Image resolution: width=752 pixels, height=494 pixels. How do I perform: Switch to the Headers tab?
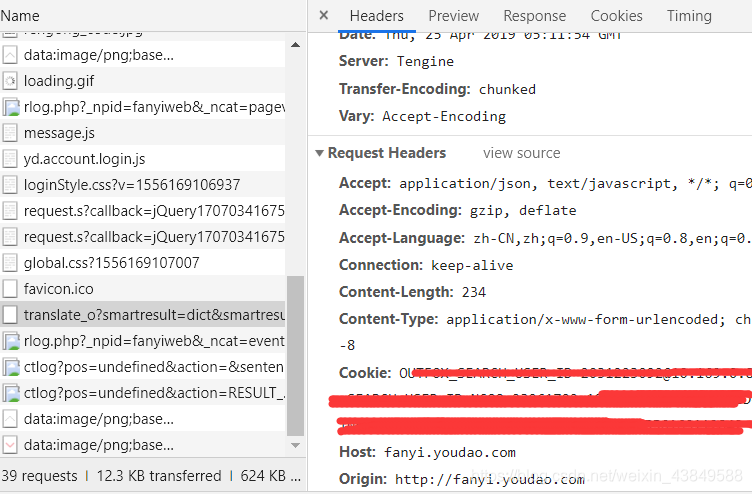(376, 16)
